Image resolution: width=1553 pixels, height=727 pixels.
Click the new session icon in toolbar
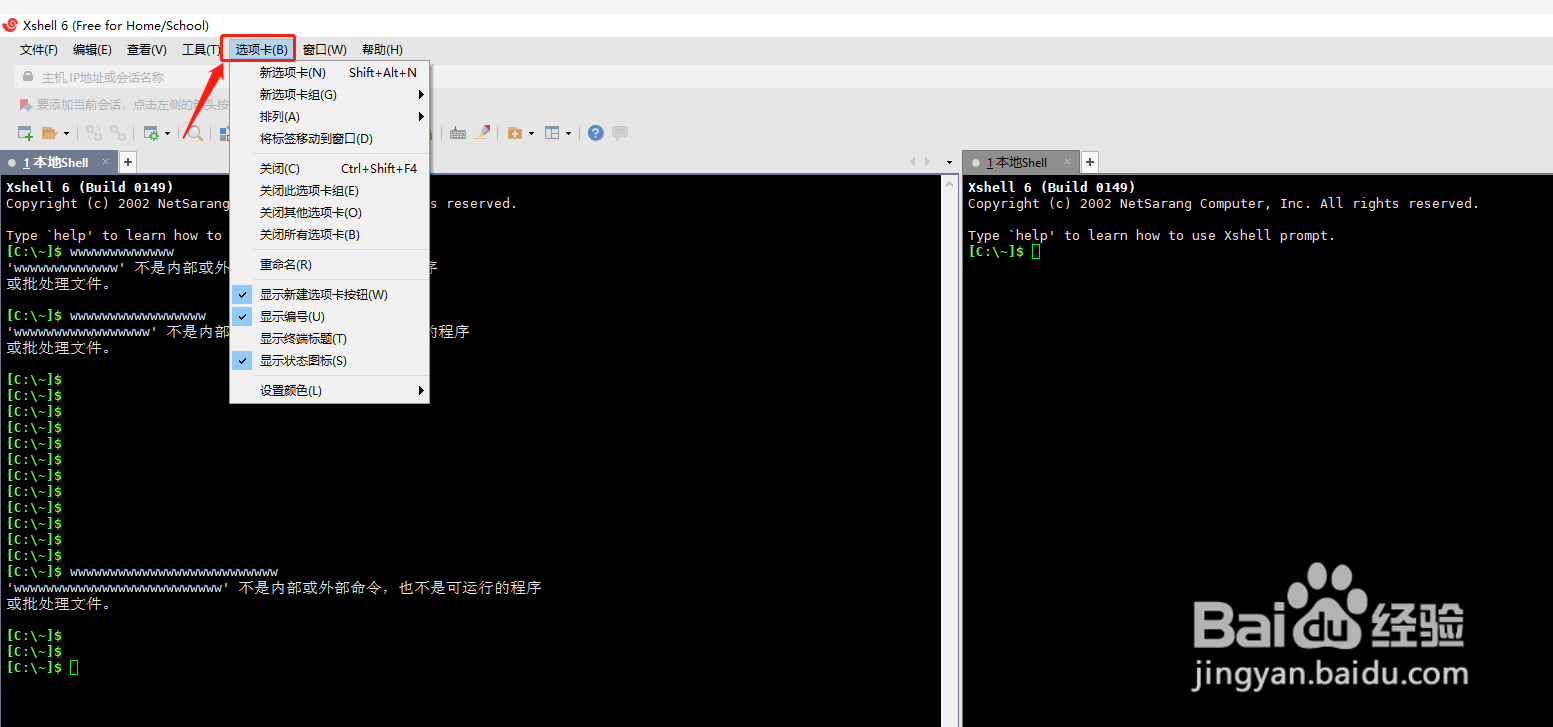pyautogui.click(x=25, y=133)
